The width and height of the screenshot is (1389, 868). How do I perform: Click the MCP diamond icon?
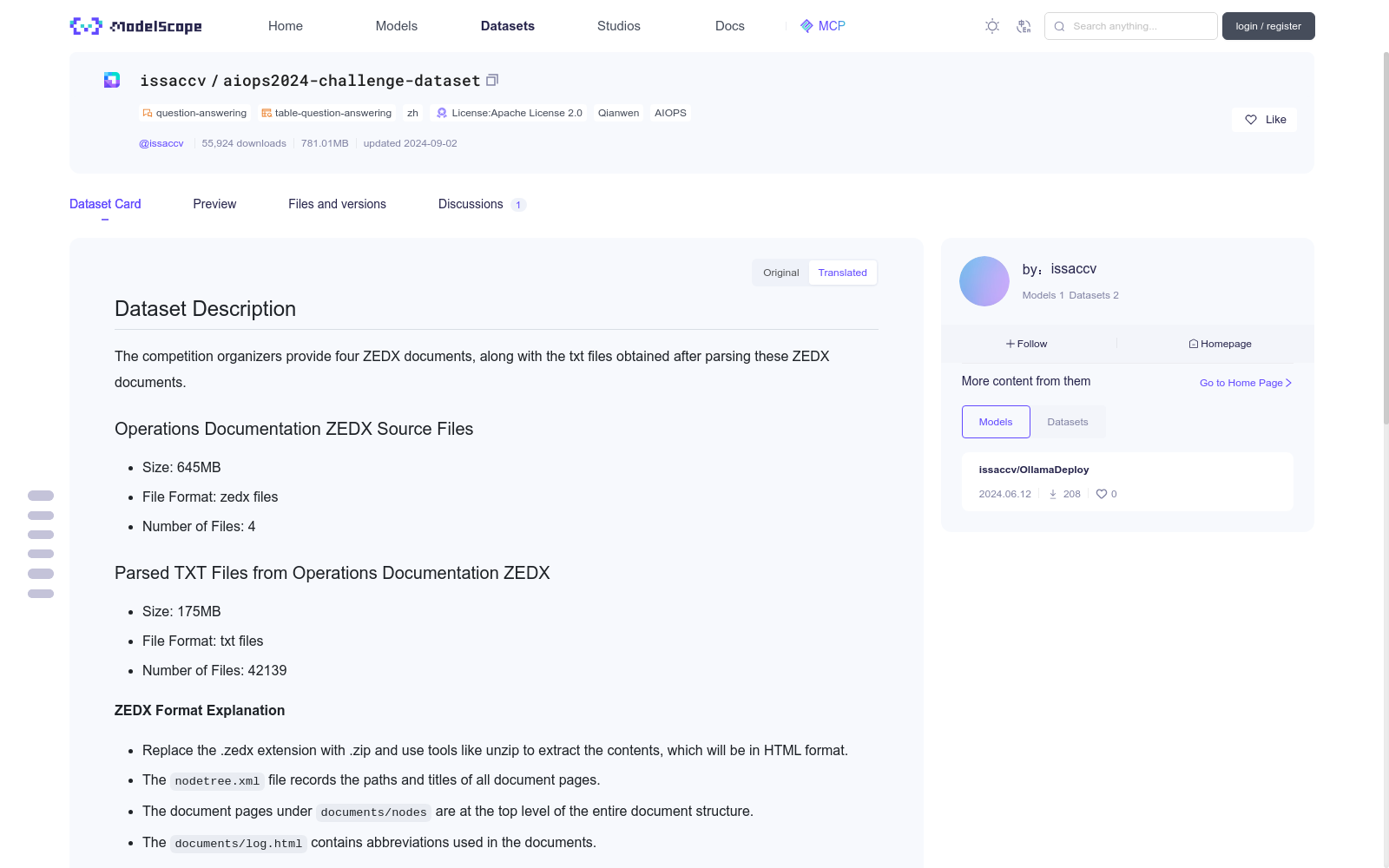click(806, 26)
